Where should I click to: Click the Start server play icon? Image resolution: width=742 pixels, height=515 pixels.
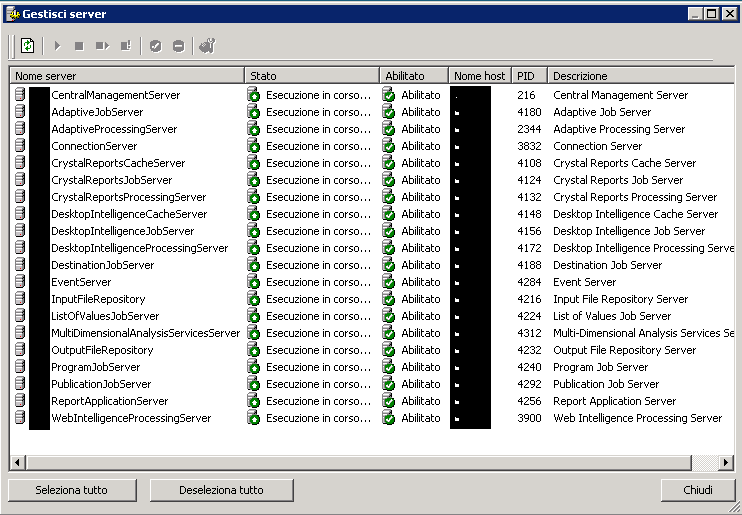click(x=58, y=46)
